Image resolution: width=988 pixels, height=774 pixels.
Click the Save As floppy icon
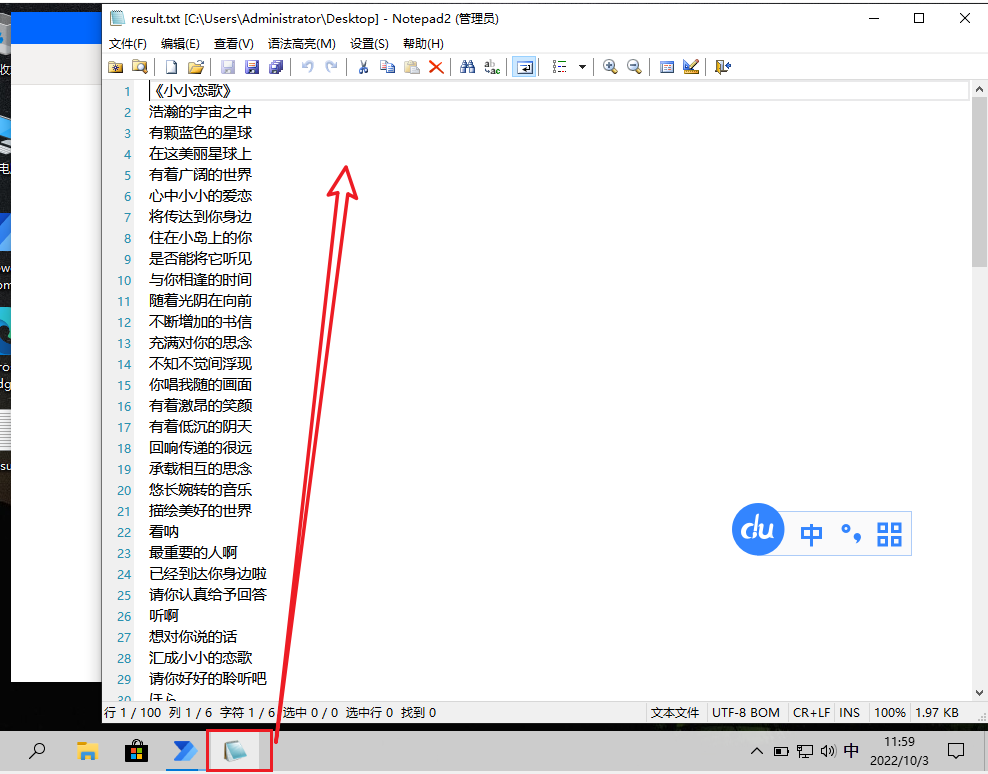pyautogui.click(x=252, y=67)
